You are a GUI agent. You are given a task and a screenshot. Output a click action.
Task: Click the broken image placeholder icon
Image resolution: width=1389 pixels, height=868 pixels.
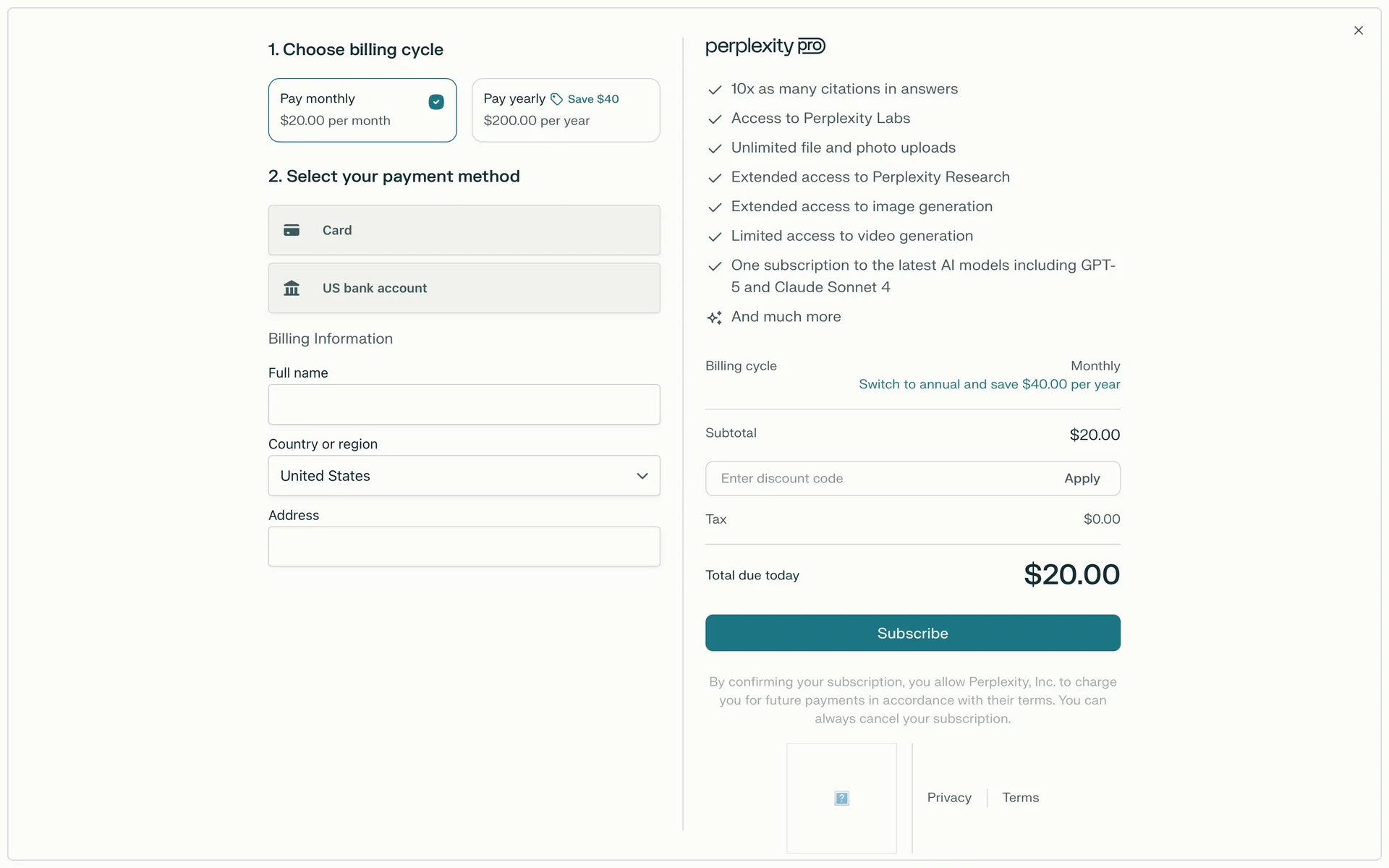pyautogui.click(x=841, y=798)
